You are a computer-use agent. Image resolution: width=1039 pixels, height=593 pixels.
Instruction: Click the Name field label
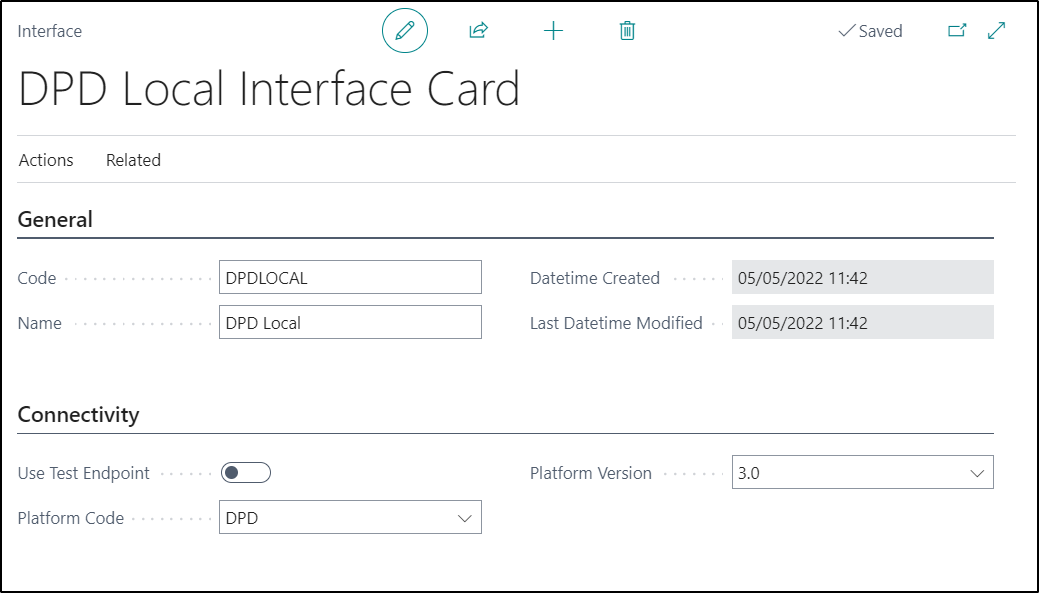tap(40, 323)
